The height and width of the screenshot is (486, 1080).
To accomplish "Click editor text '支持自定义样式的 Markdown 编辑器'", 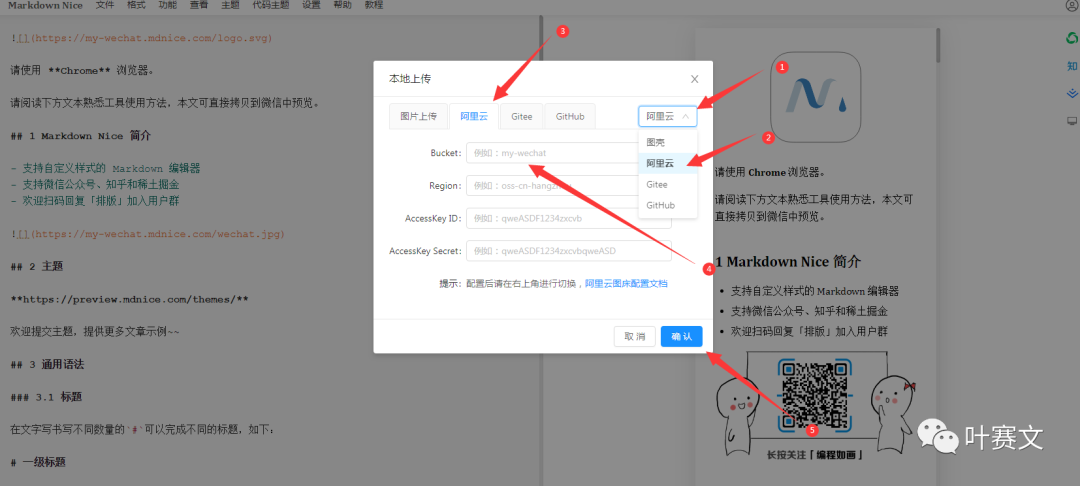I will tap(110, 169).
